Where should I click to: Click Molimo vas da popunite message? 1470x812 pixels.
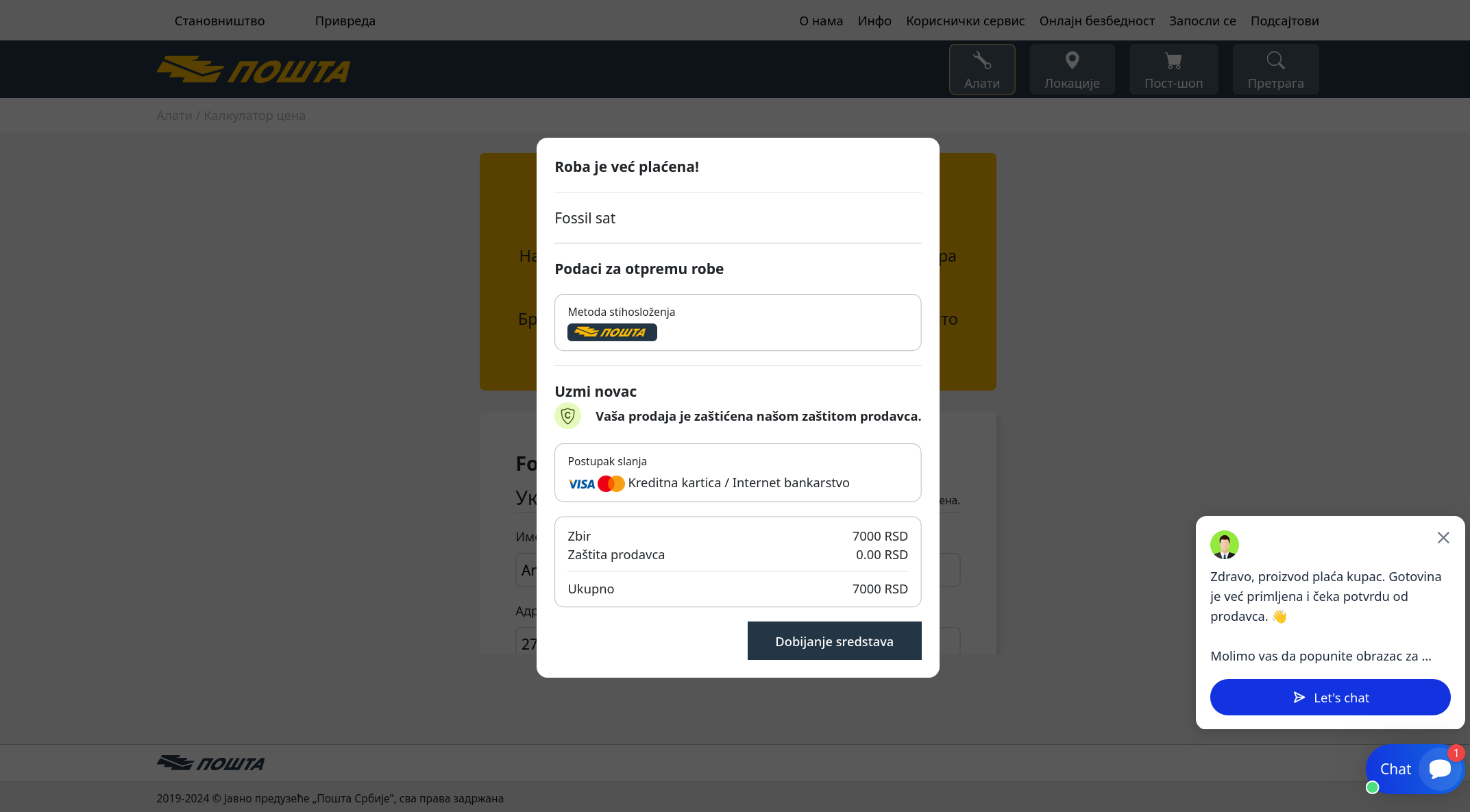tap(1321, 656)
